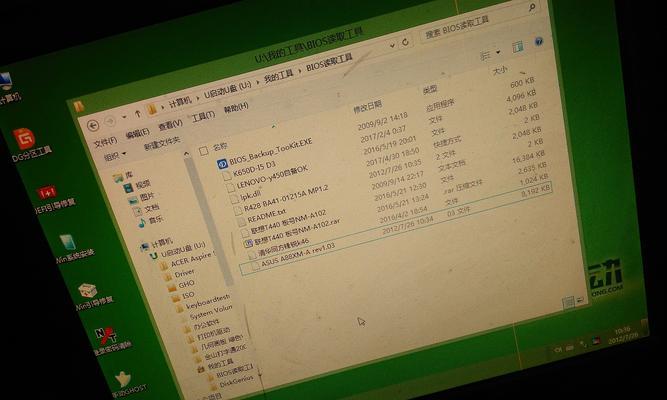
Task: Toggle the select-all checkbox beside 名称
Action: pyautogui.click(x=204, y=151)
